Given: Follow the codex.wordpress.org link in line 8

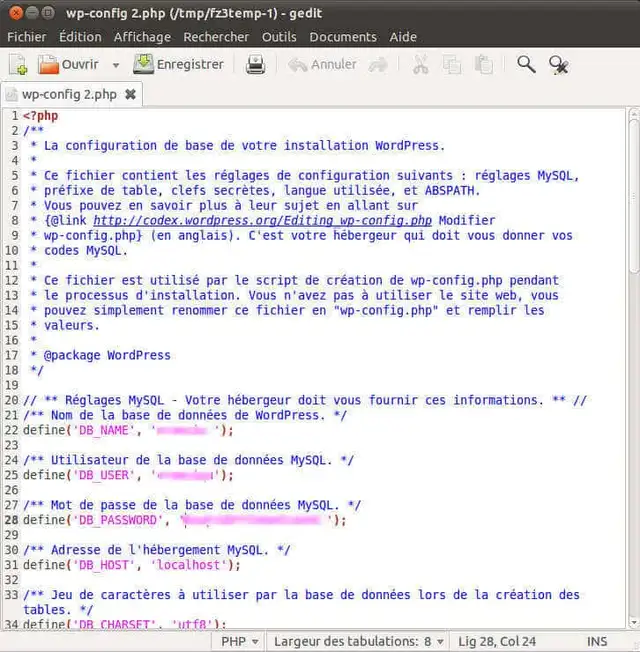Looking at the screenshot, I should 262,220.
